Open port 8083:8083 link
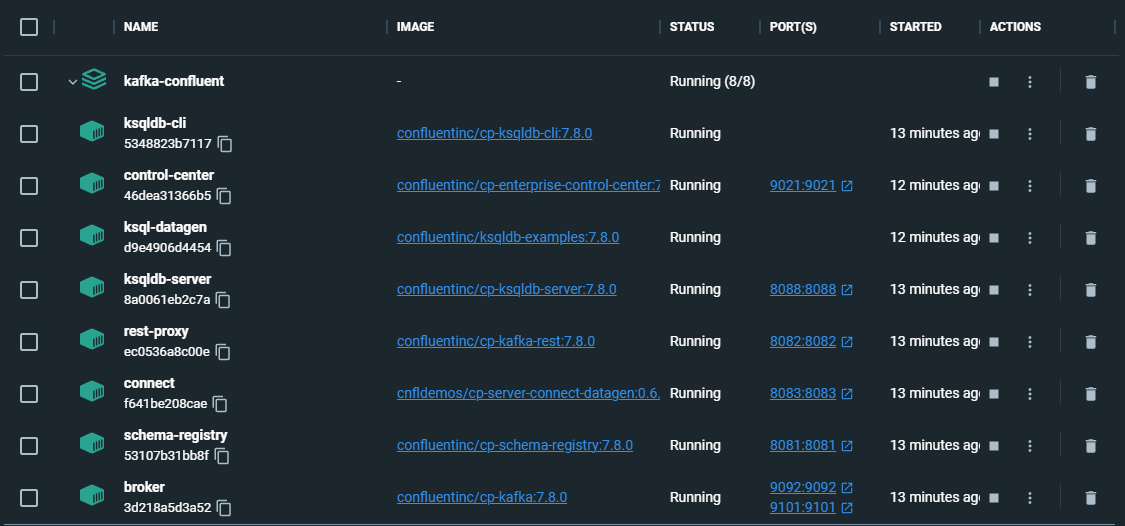 (803, 394)
